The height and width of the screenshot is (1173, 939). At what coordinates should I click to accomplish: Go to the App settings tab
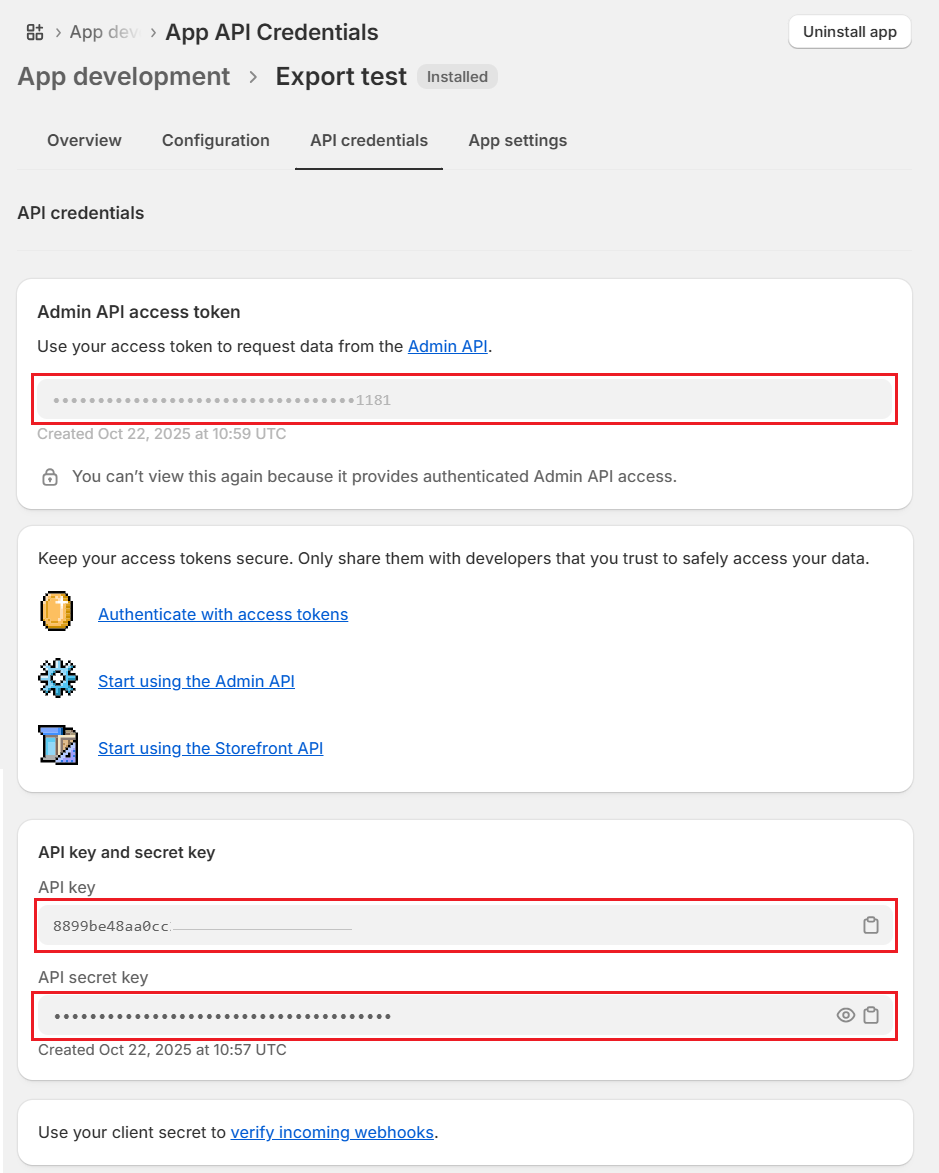[518, 141]
